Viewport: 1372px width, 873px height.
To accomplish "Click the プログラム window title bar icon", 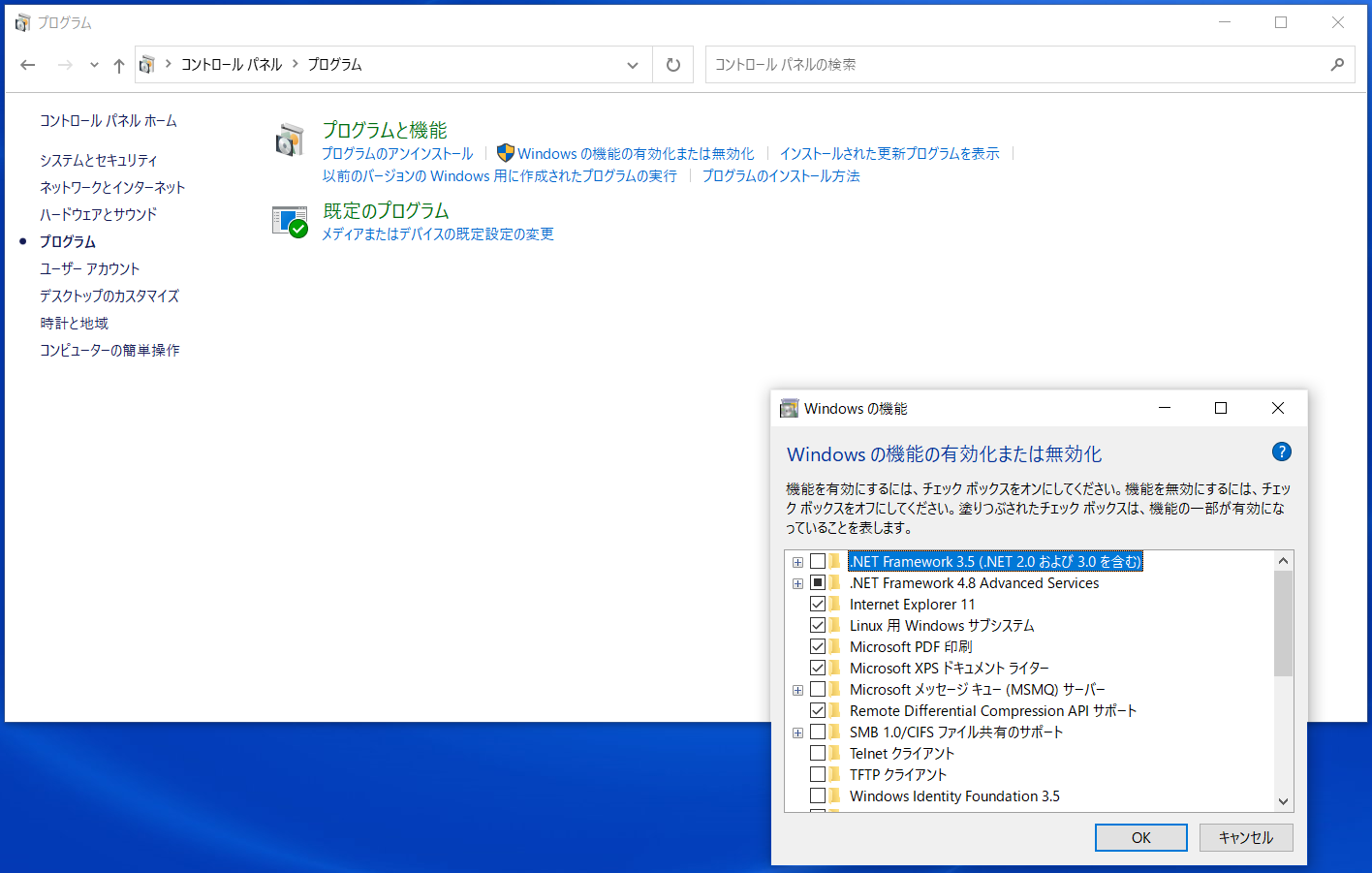I will pyautogui.click(x=23, y=22).
